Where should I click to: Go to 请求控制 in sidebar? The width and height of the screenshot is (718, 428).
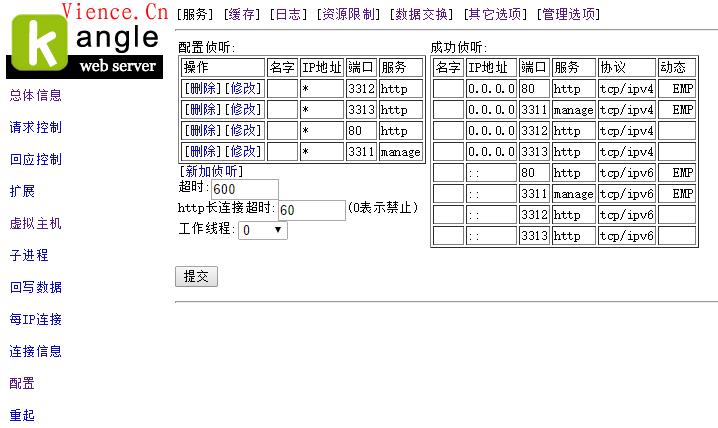[x=36, y=128]
